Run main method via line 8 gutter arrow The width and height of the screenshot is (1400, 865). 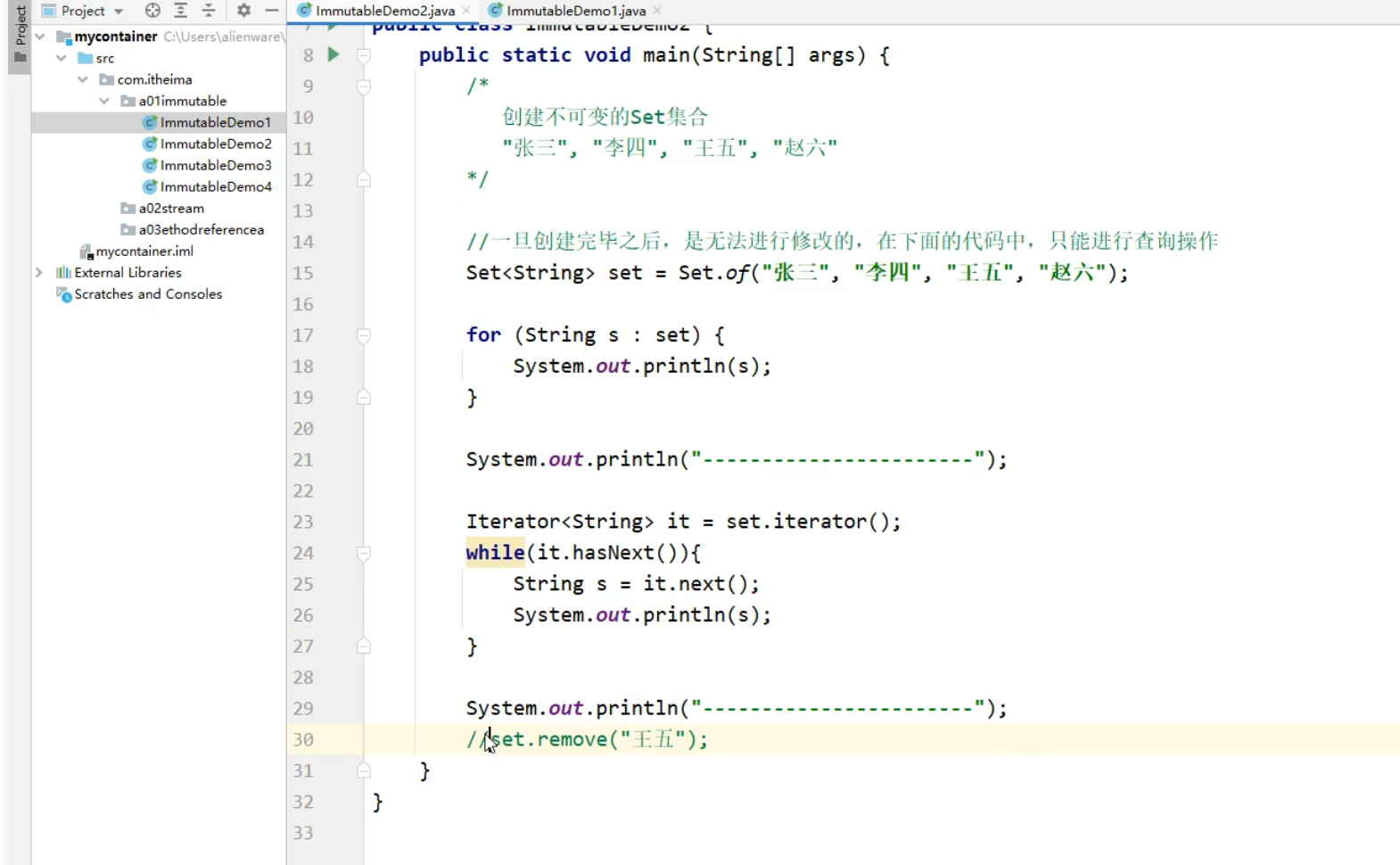click(x=334, y=54)
